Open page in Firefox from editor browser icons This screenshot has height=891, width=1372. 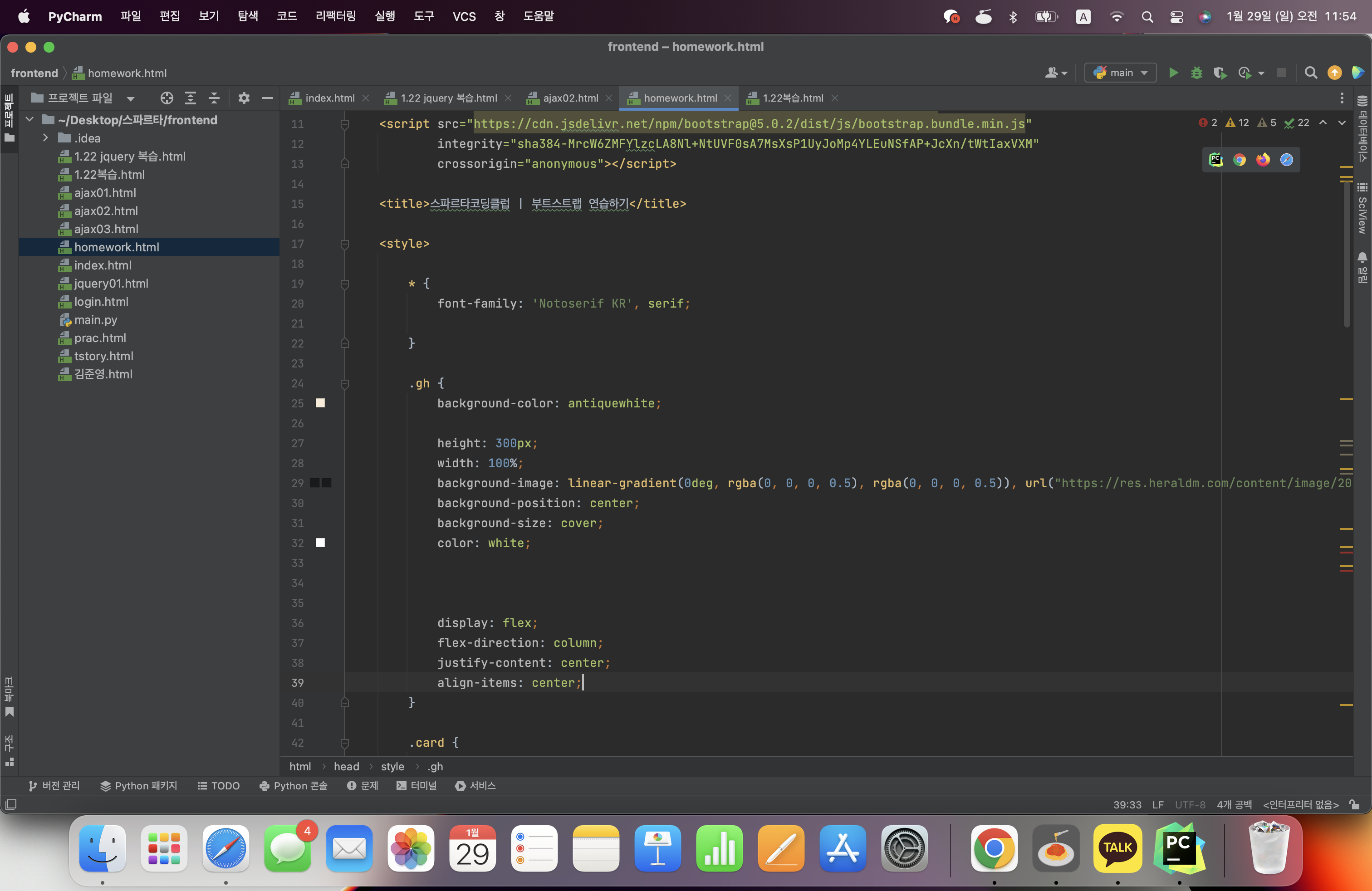click(1263, 160)
